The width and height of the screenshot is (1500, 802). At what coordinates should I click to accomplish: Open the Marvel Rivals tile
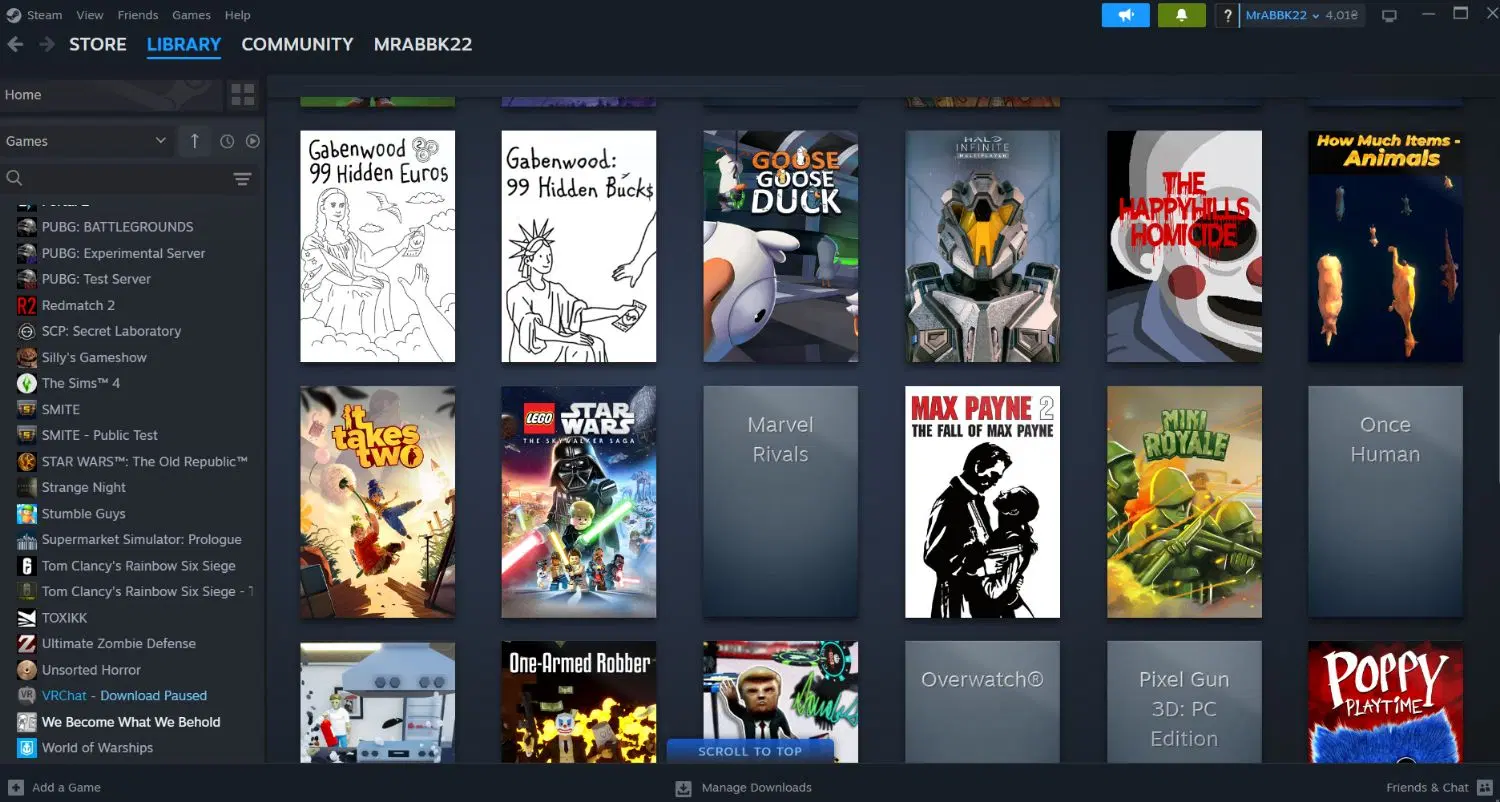click(x=780, y=502)
